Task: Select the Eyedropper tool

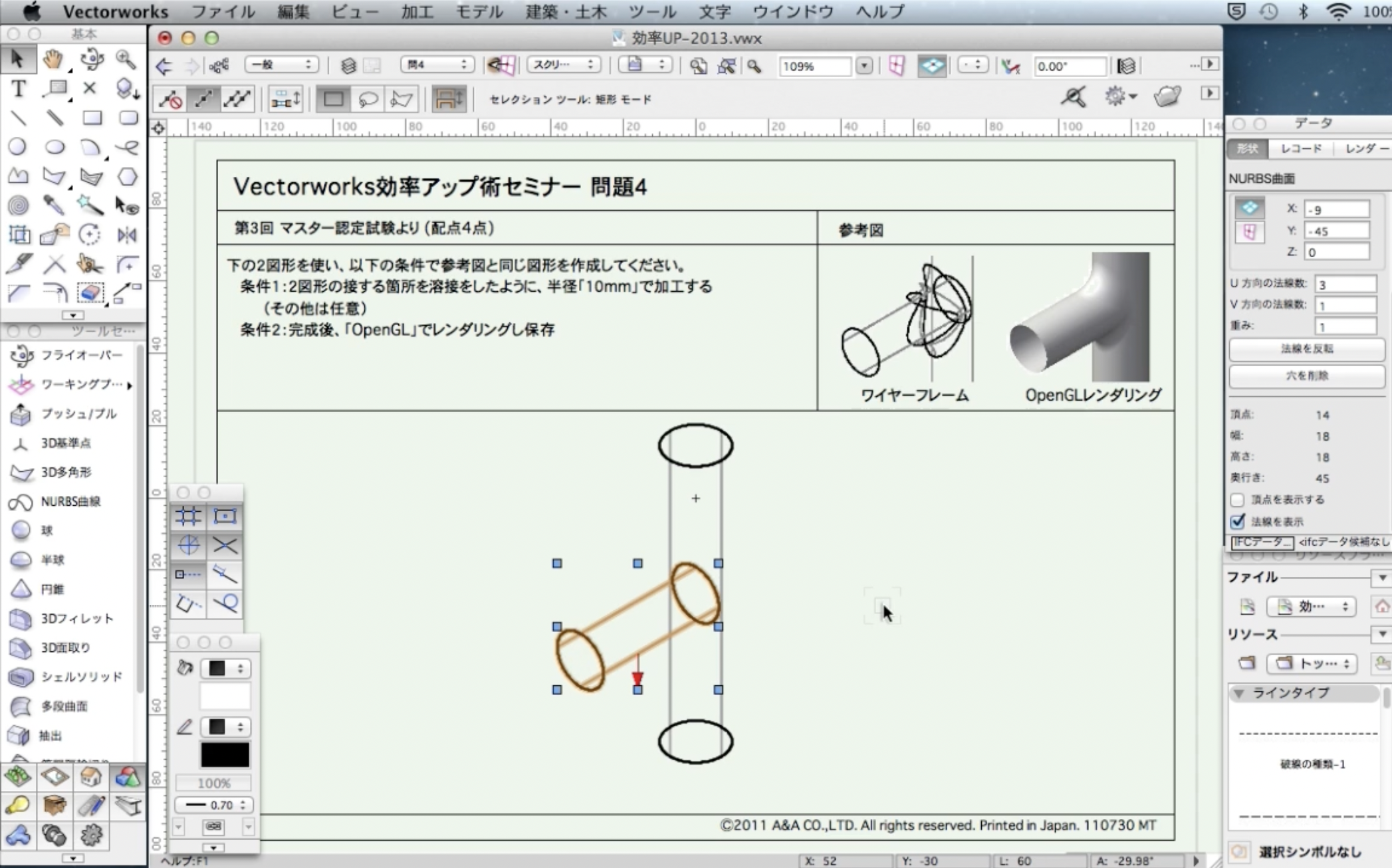Action: pos(55,205)
